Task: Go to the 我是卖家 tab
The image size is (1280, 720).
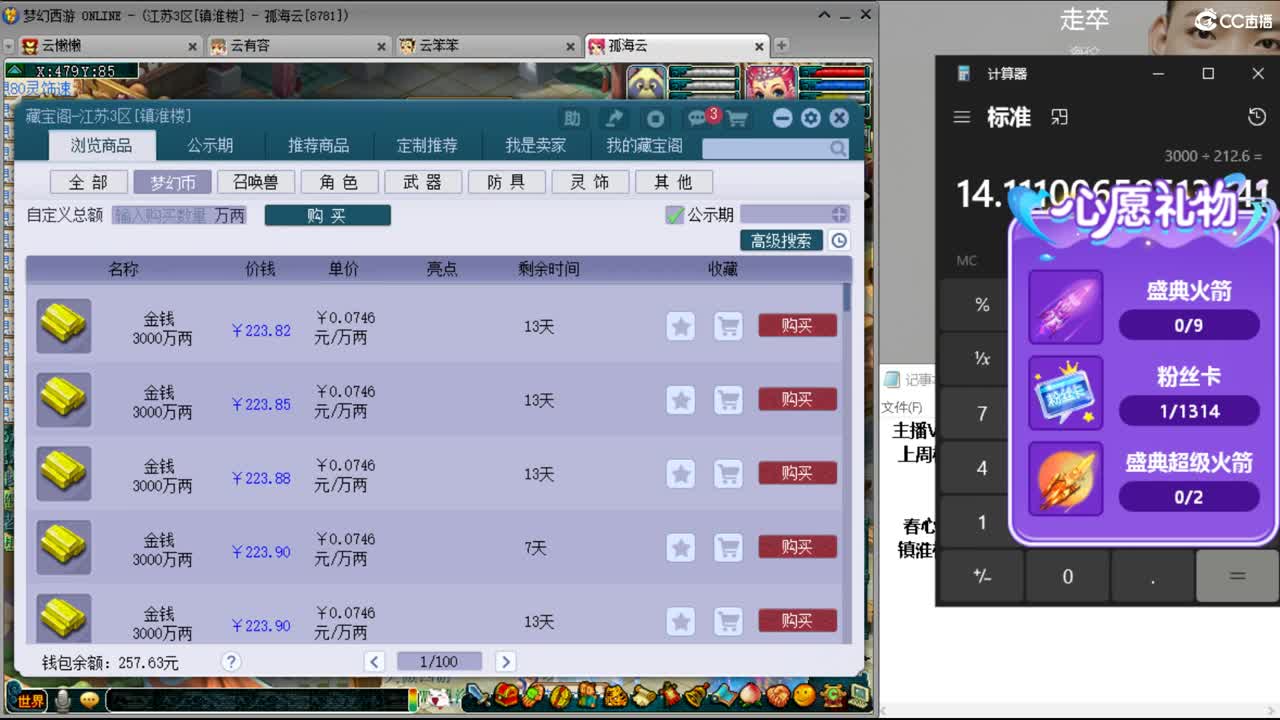Action: (535, 145)
